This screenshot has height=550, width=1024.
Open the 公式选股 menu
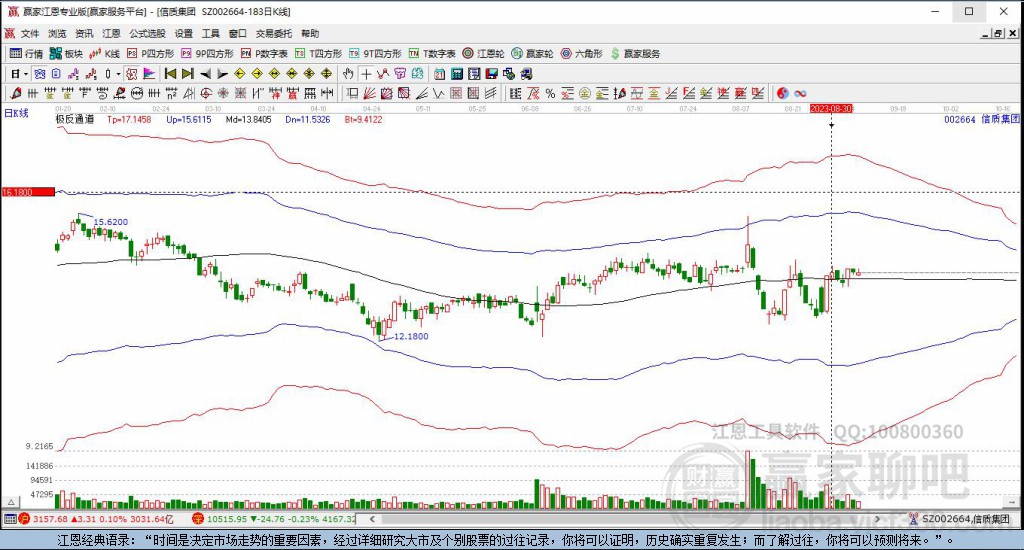coord(147,33)
